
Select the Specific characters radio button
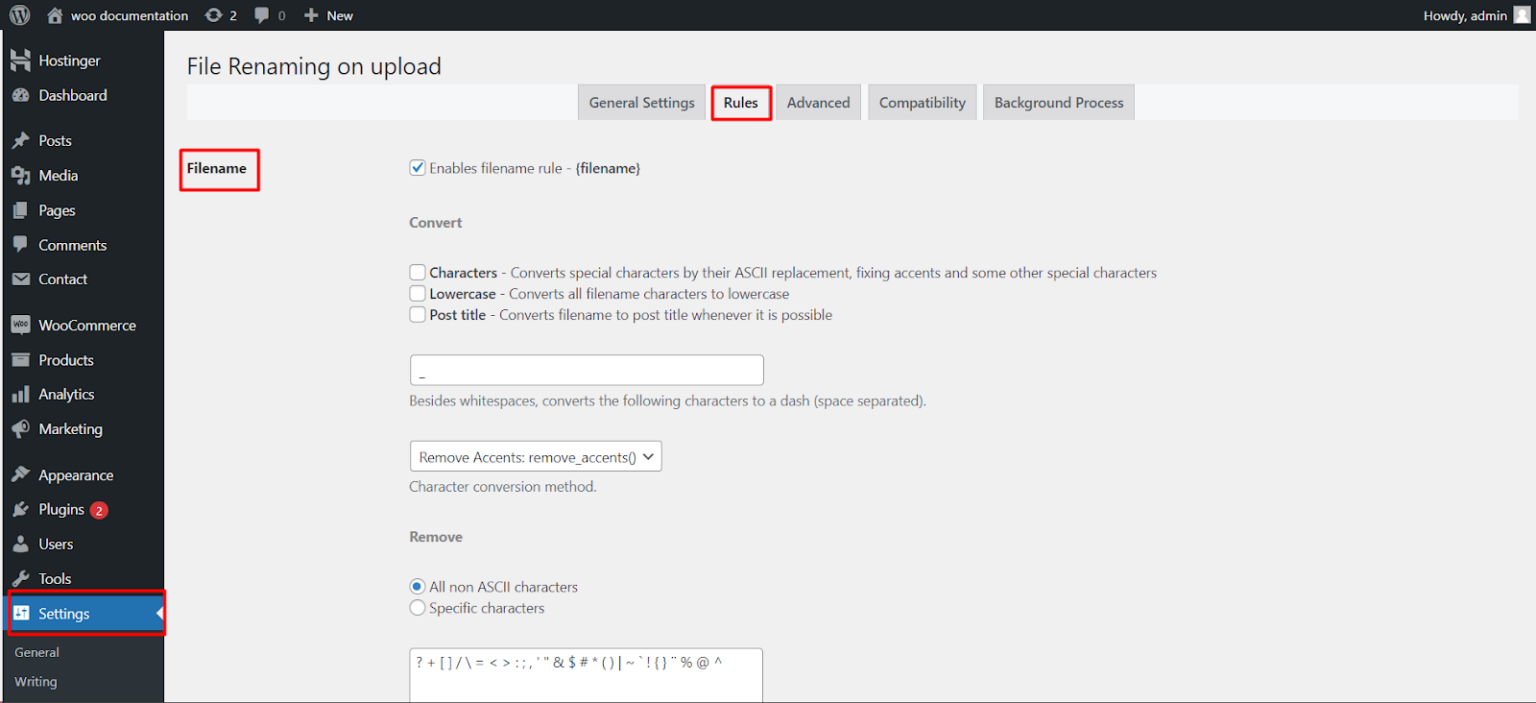pos(417,607)
